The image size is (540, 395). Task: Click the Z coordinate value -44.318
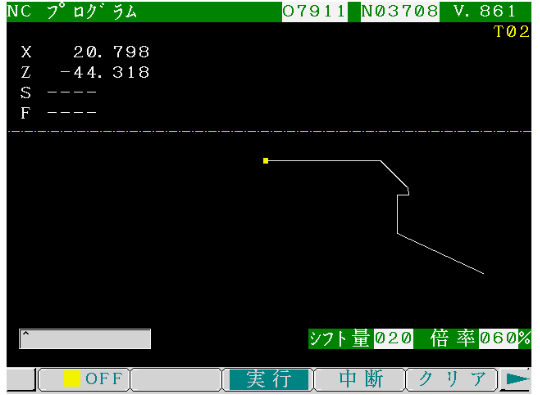(105, 72)
